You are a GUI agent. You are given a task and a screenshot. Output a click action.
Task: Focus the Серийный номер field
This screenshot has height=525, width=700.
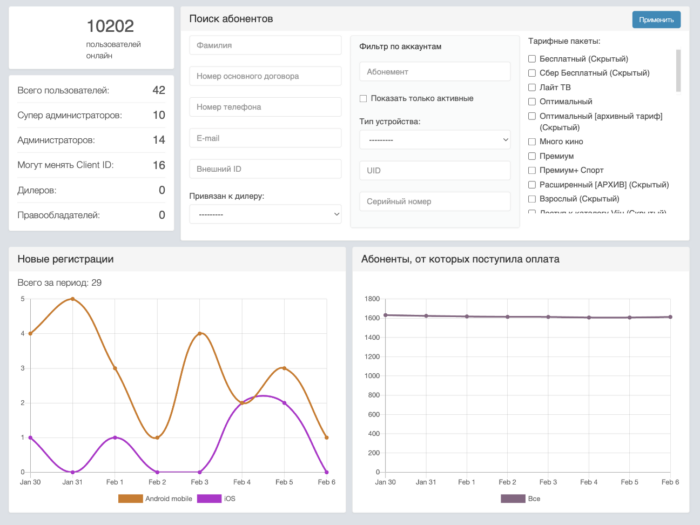pyautogui.click(x=435, y=202)
